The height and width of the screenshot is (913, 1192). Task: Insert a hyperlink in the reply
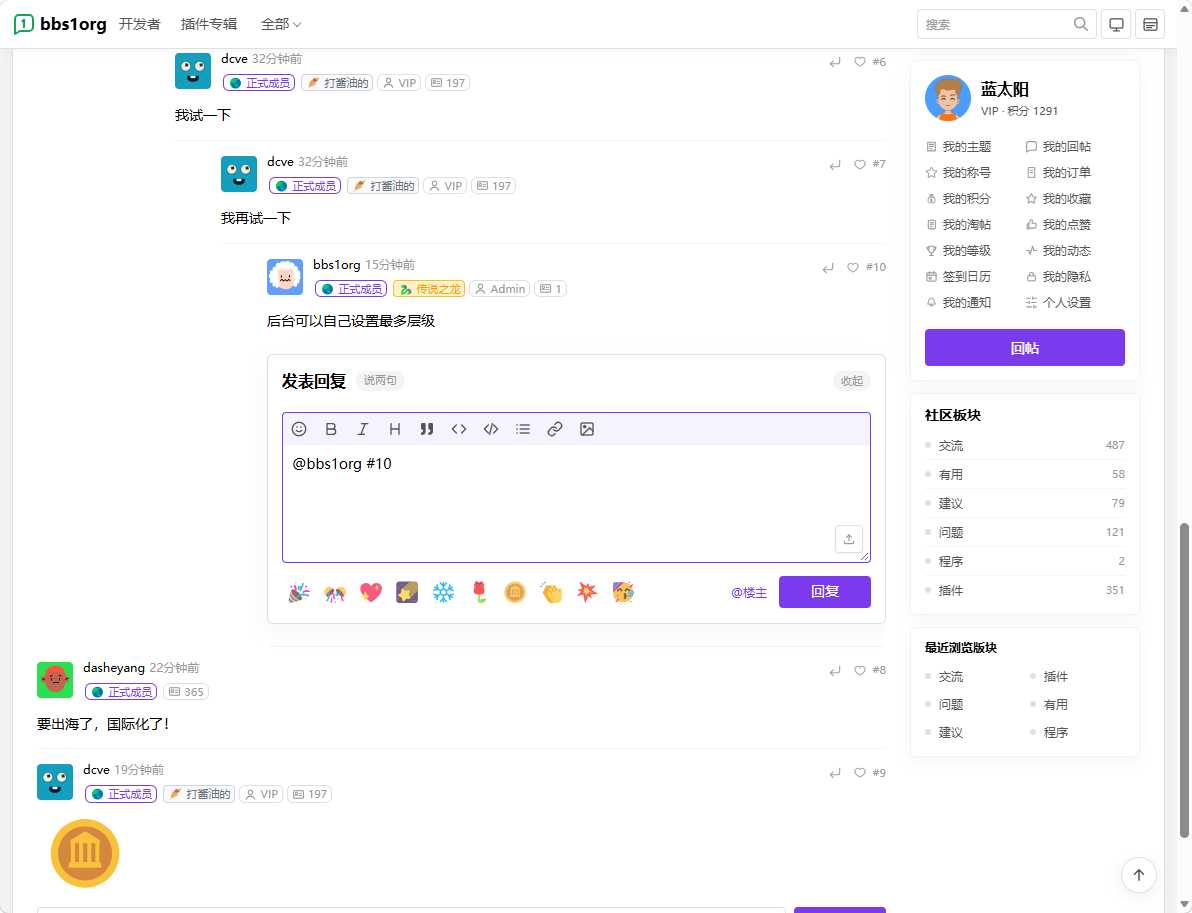[555, 430]
